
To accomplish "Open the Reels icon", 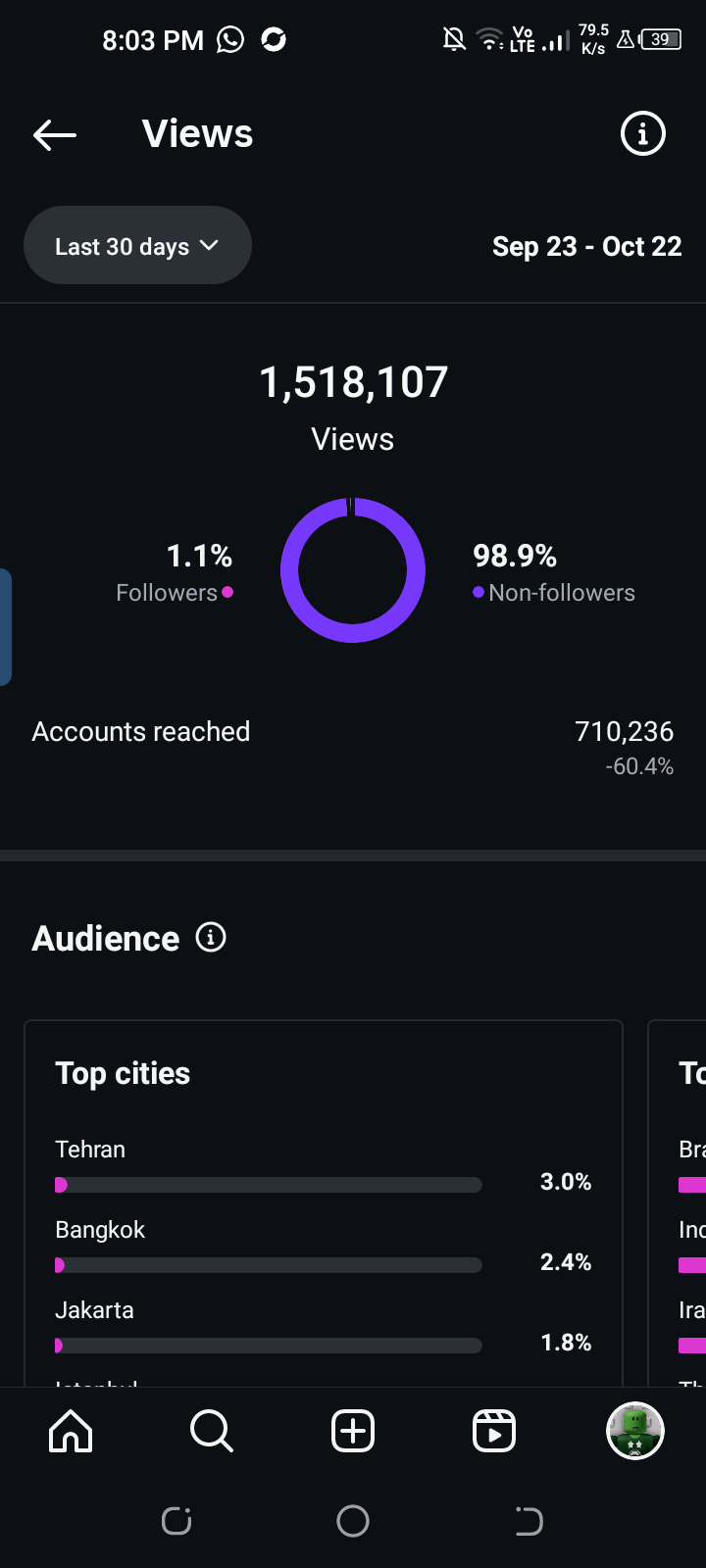I will [x=494, y=1431].
